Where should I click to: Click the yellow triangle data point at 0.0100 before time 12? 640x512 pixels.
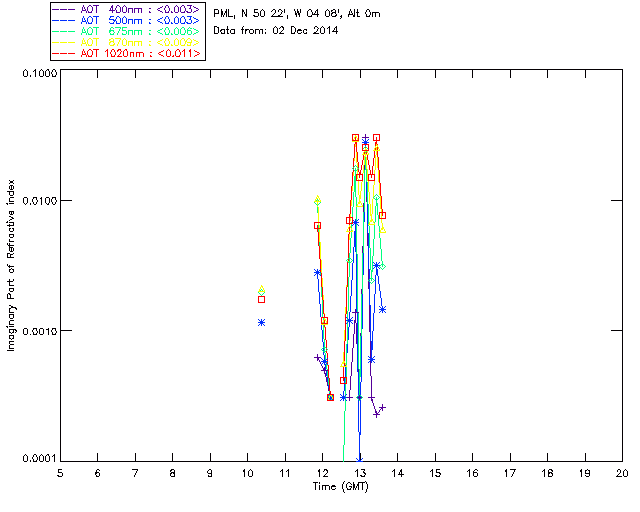point(318,199)
